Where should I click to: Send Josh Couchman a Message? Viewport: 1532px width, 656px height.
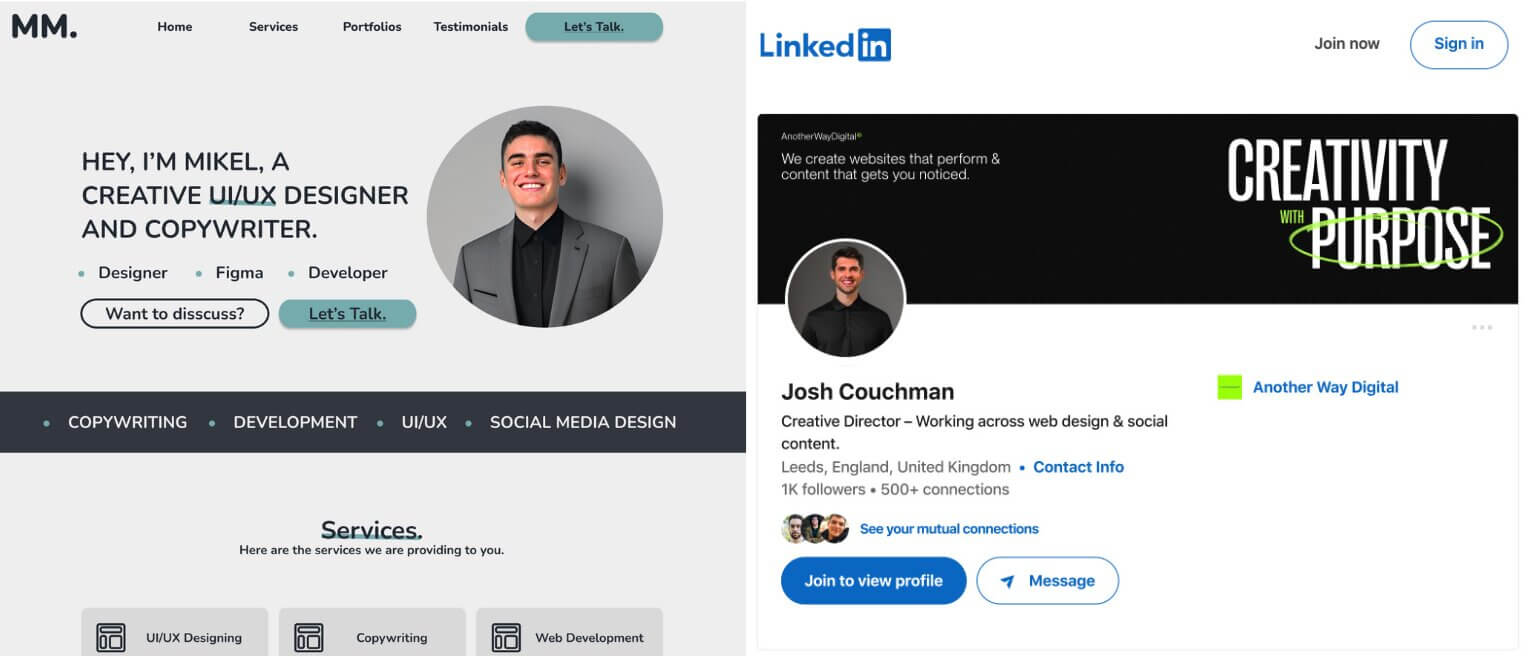pos(1048,580)
